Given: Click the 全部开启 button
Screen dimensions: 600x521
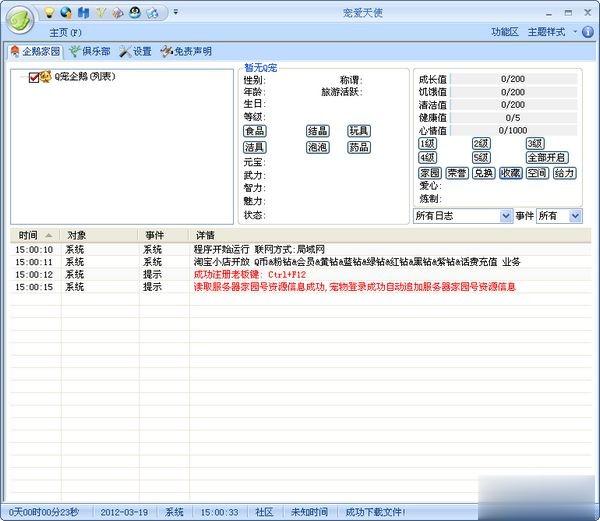Looking at the screenshot, I should pos(547,158).
